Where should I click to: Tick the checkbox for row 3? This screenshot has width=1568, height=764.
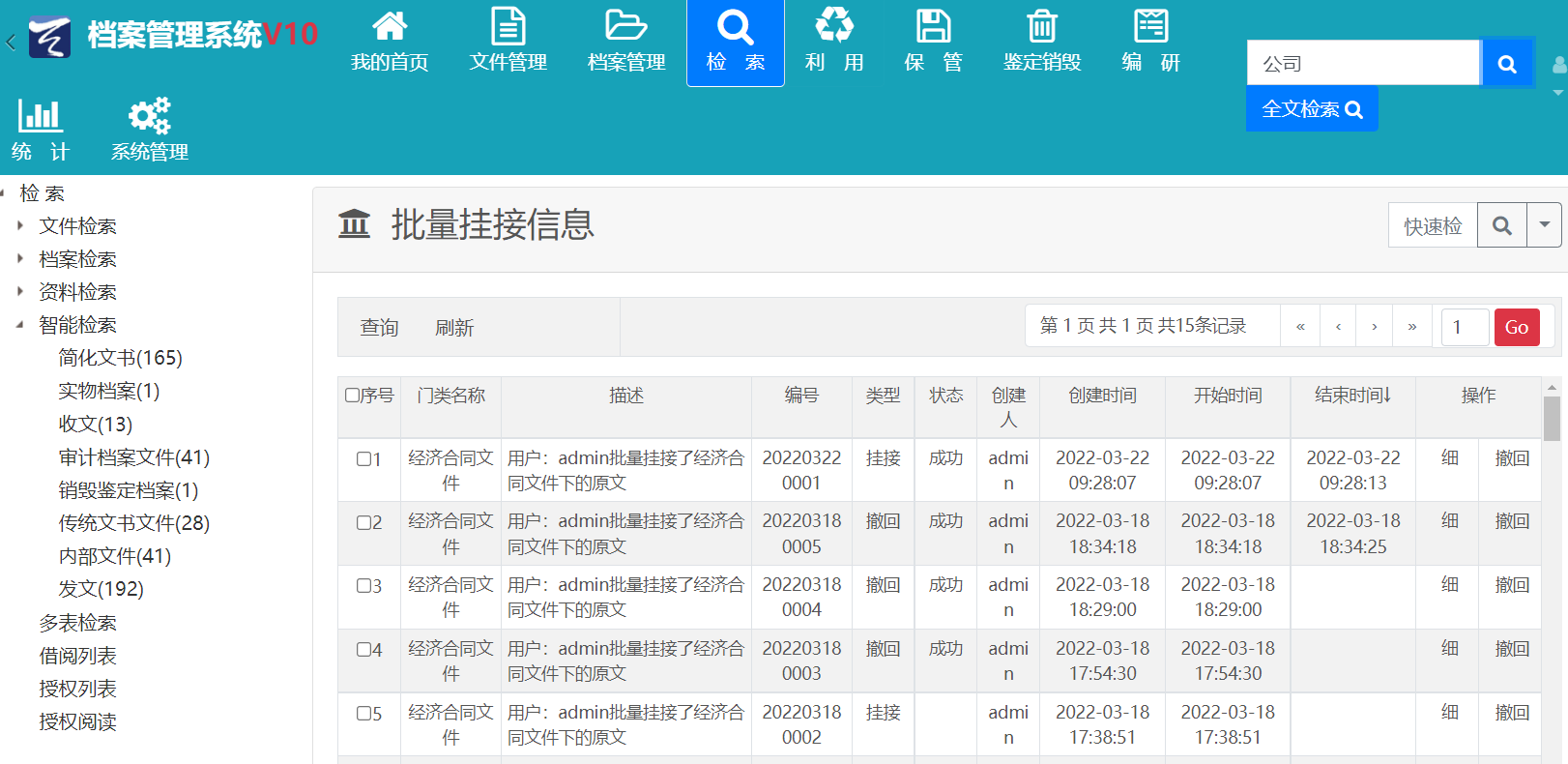(x=363, y=586)
